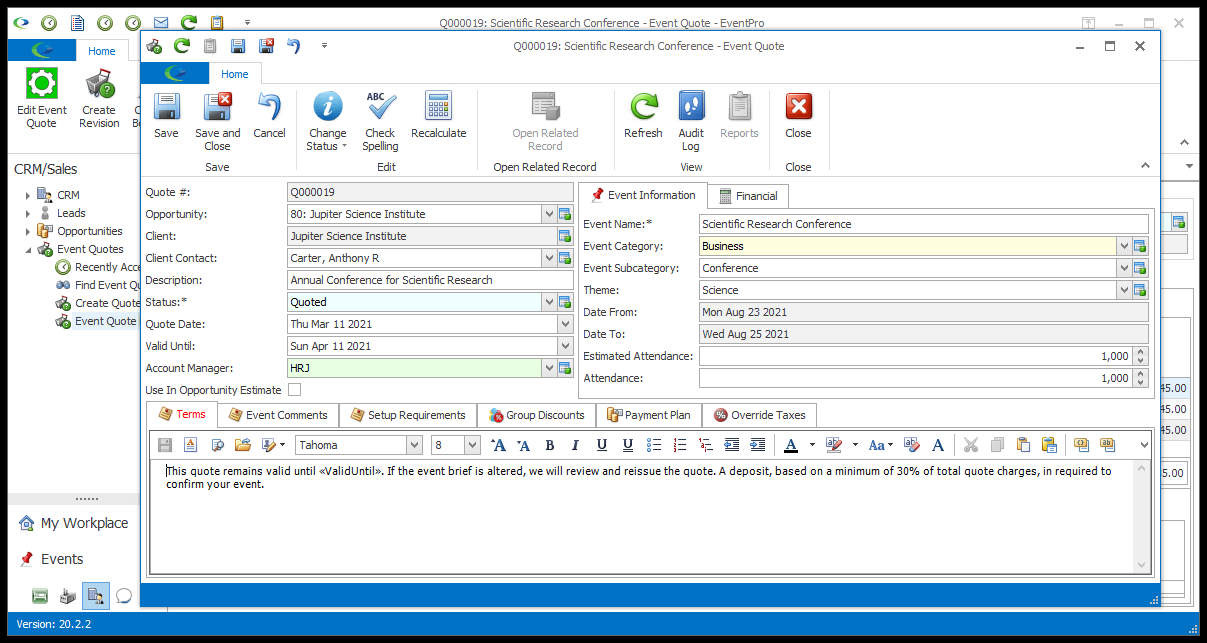Click the refresh arrow in quote window quick access bar
Image resolution: width=1207 pixels, height=643 pixels.
point(181,46)
